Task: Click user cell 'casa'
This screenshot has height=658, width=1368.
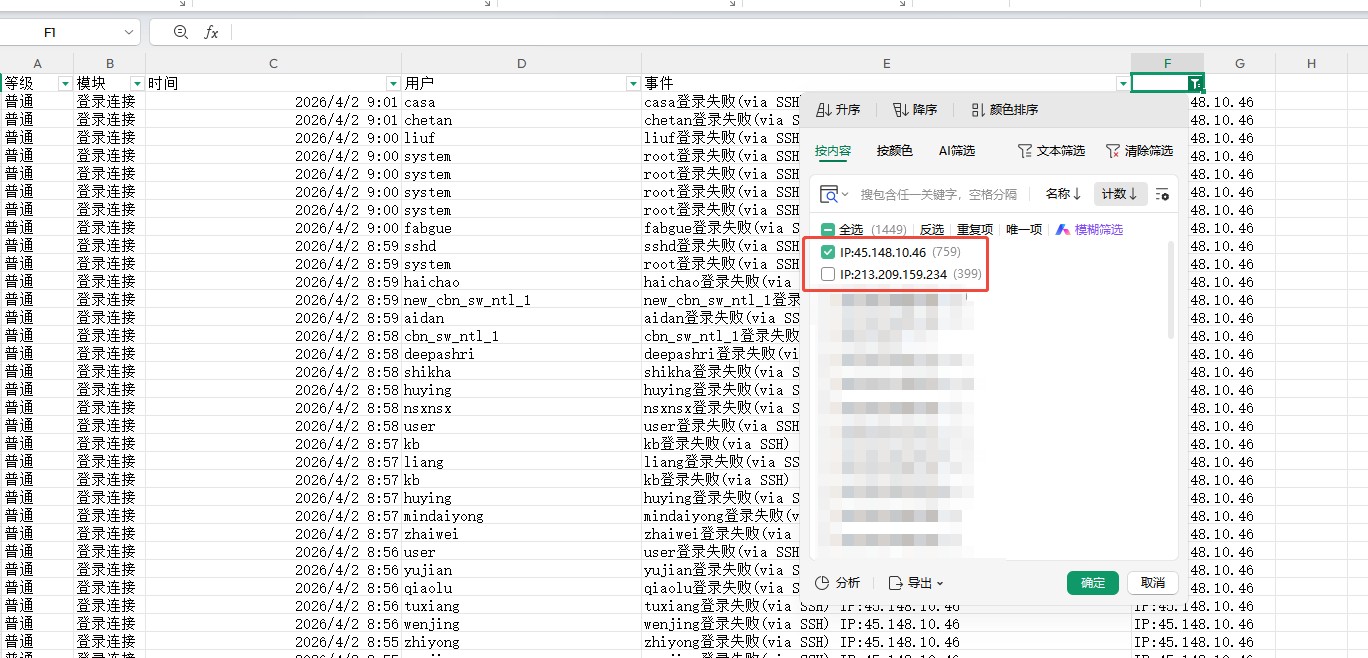Action: (x=521, y=102)
